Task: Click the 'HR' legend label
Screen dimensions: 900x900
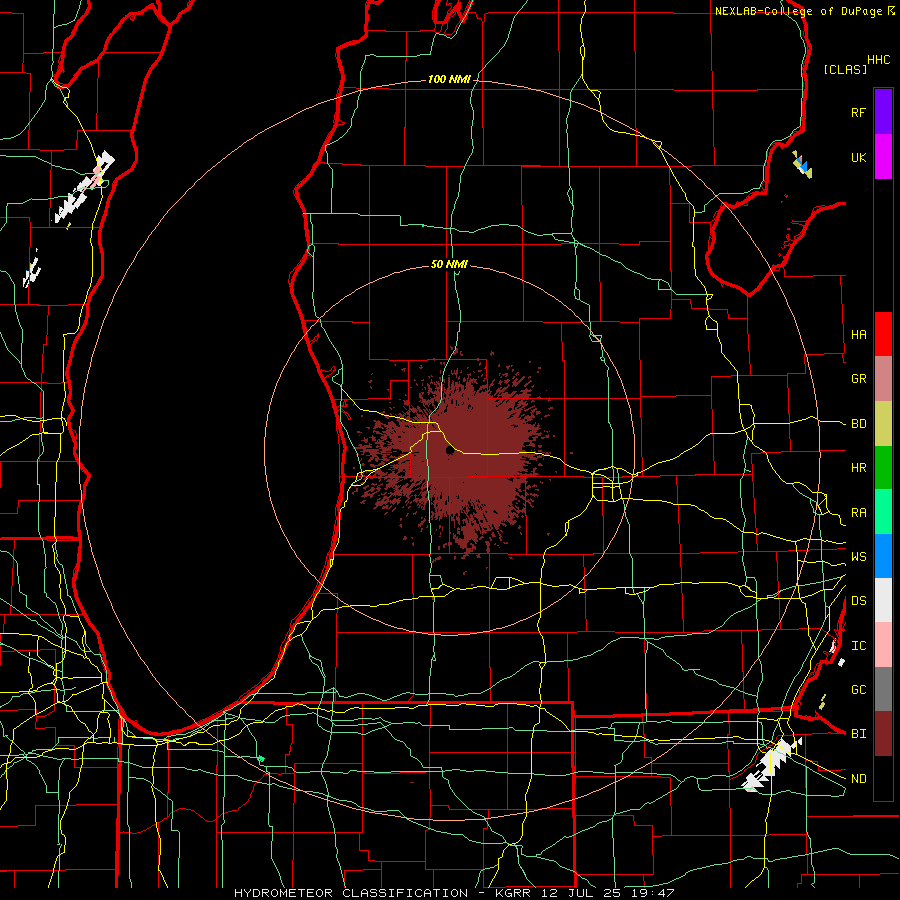Action: point(859,468)
